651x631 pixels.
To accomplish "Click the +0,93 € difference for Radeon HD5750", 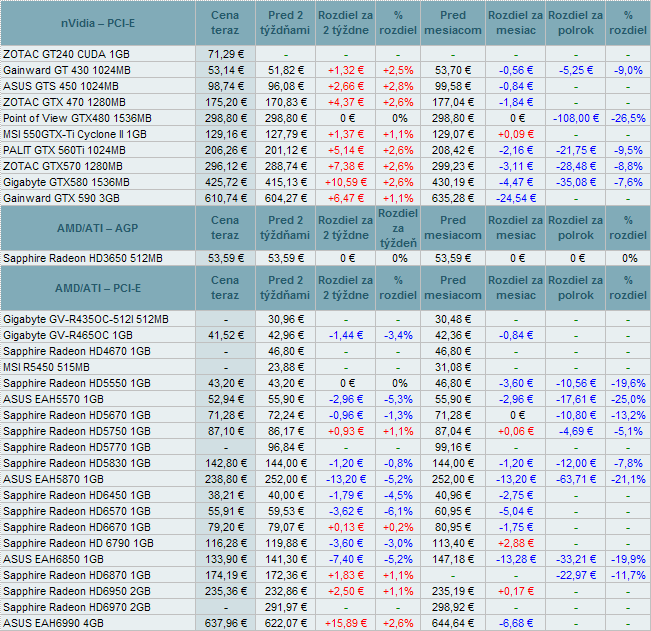I will coord(346,431).
